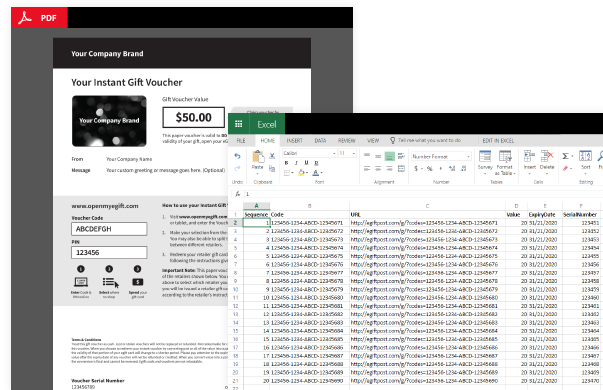Click the fx insert function icon
Screen dimensions: 603x390
(238, 194)
